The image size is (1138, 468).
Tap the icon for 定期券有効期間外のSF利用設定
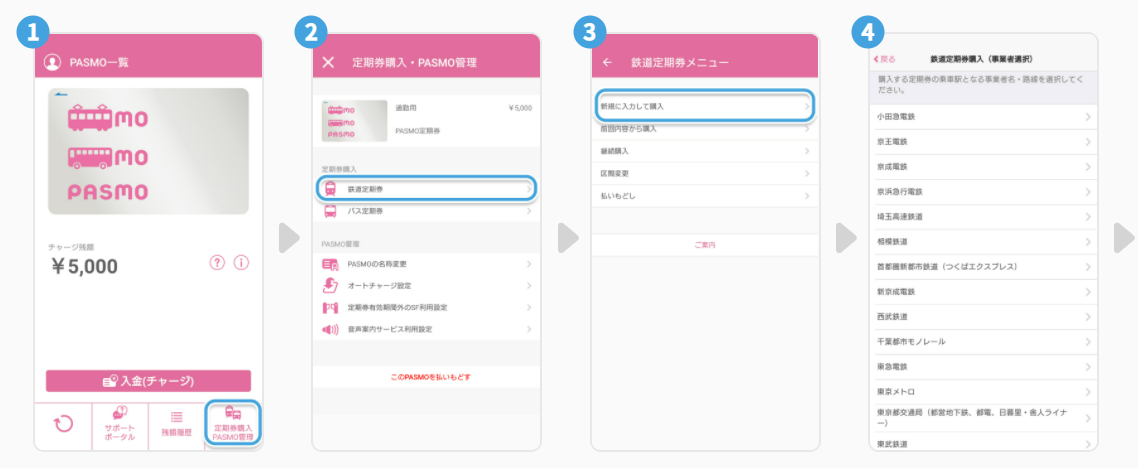click(330, 308)
